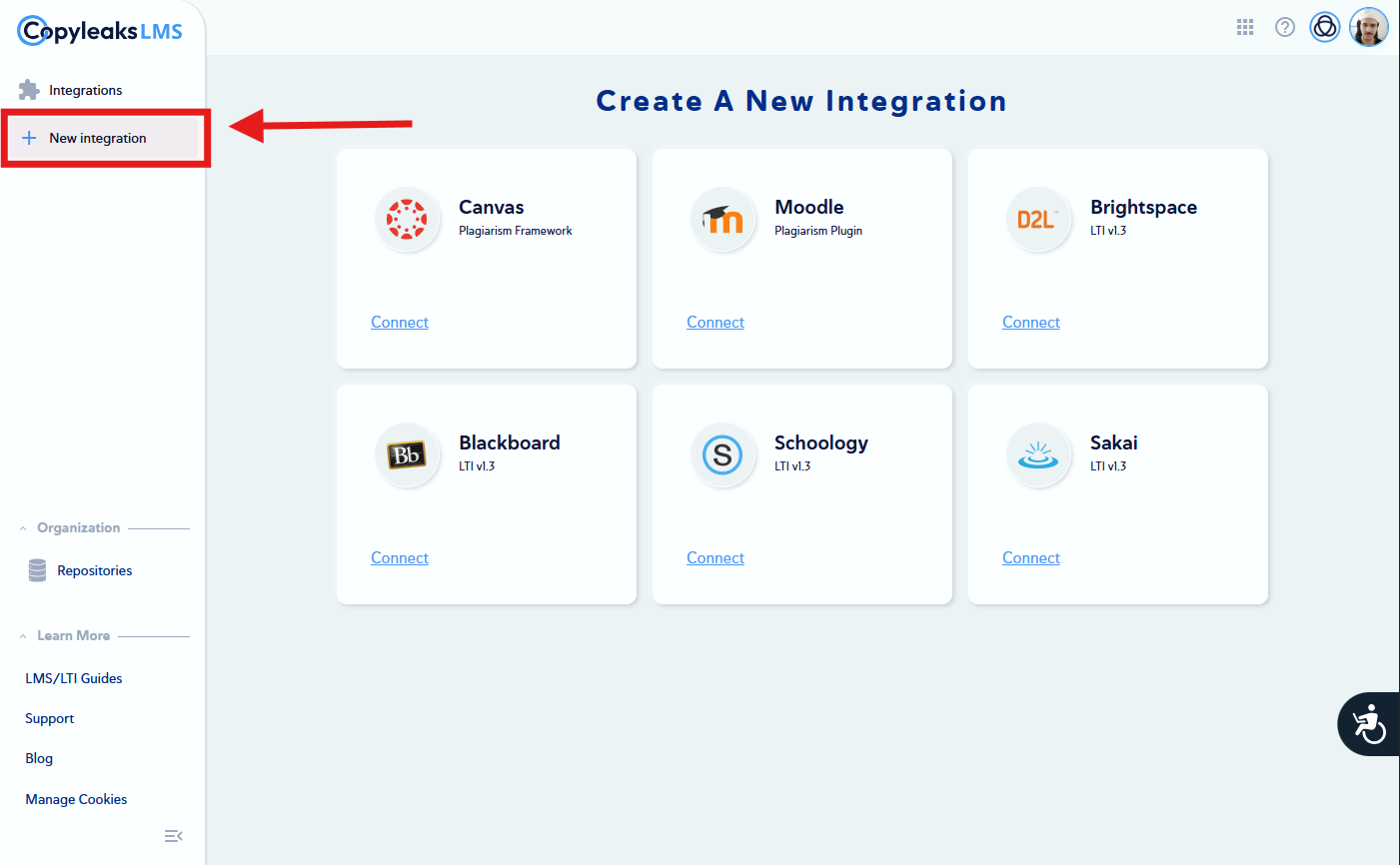Click the Blackboard Bb logo icon
This screenshot has width=1400, height=865.
click(x=407, y=454)
